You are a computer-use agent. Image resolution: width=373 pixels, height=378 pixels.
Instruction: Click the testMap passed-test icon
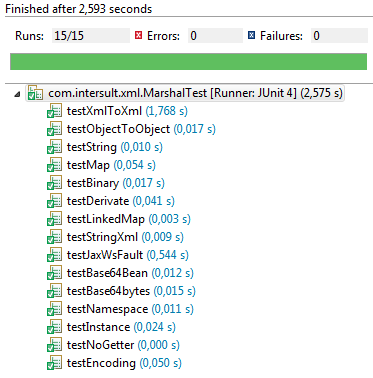click(x=54, y=165)
